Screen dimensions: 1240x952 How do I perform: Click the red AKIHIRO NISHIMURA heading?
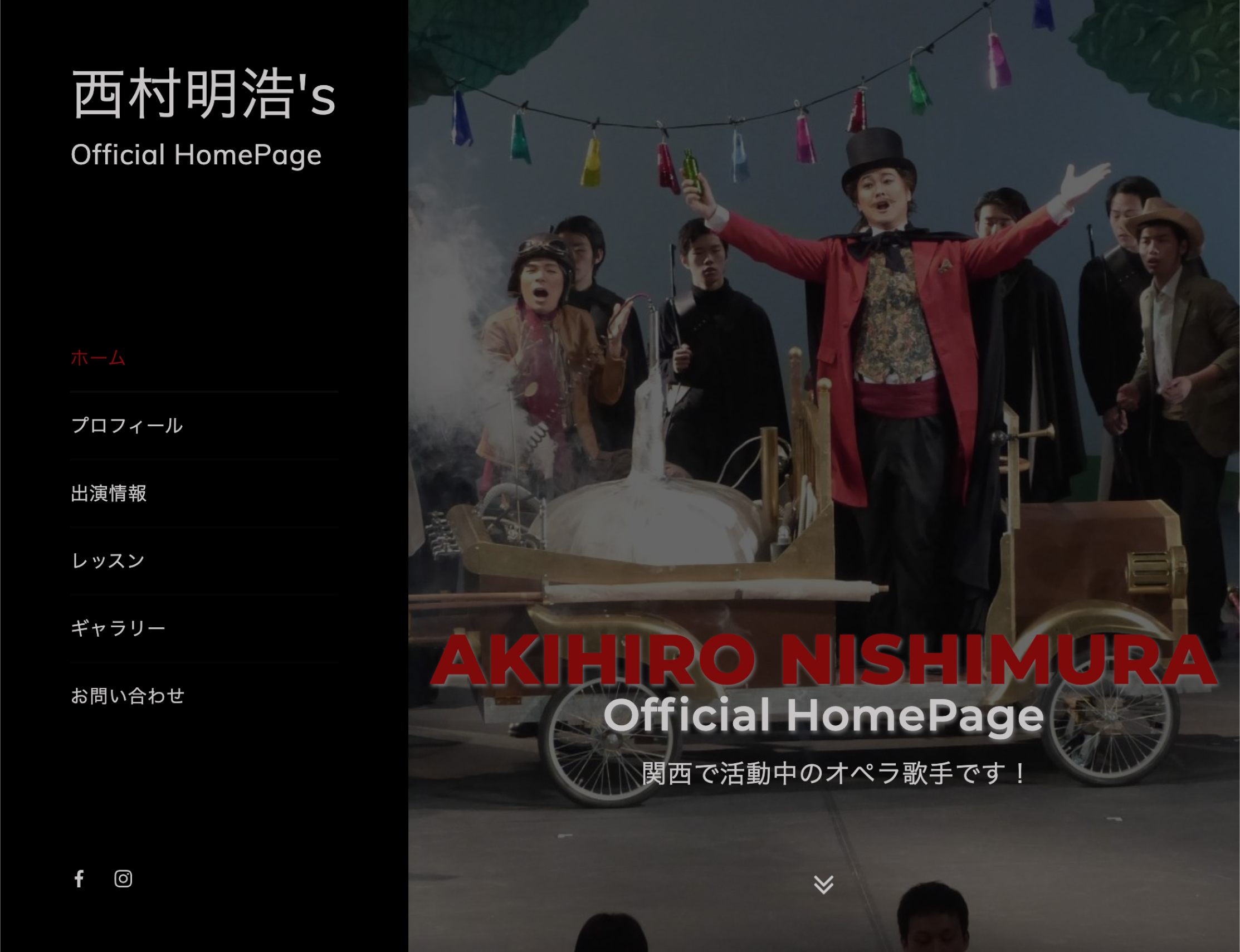[x=823, y=661]
